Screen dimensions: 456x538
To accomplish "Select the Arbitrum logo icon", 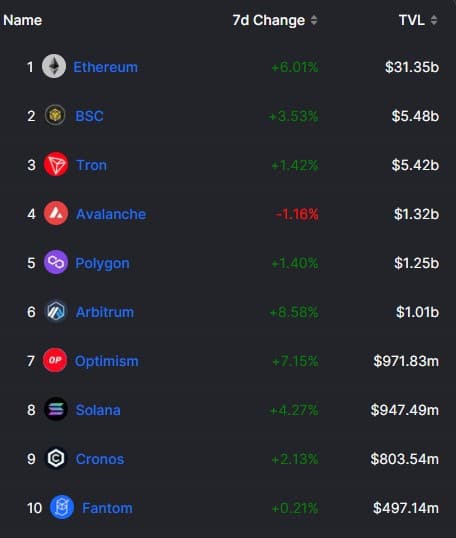I will coord(56,312).
